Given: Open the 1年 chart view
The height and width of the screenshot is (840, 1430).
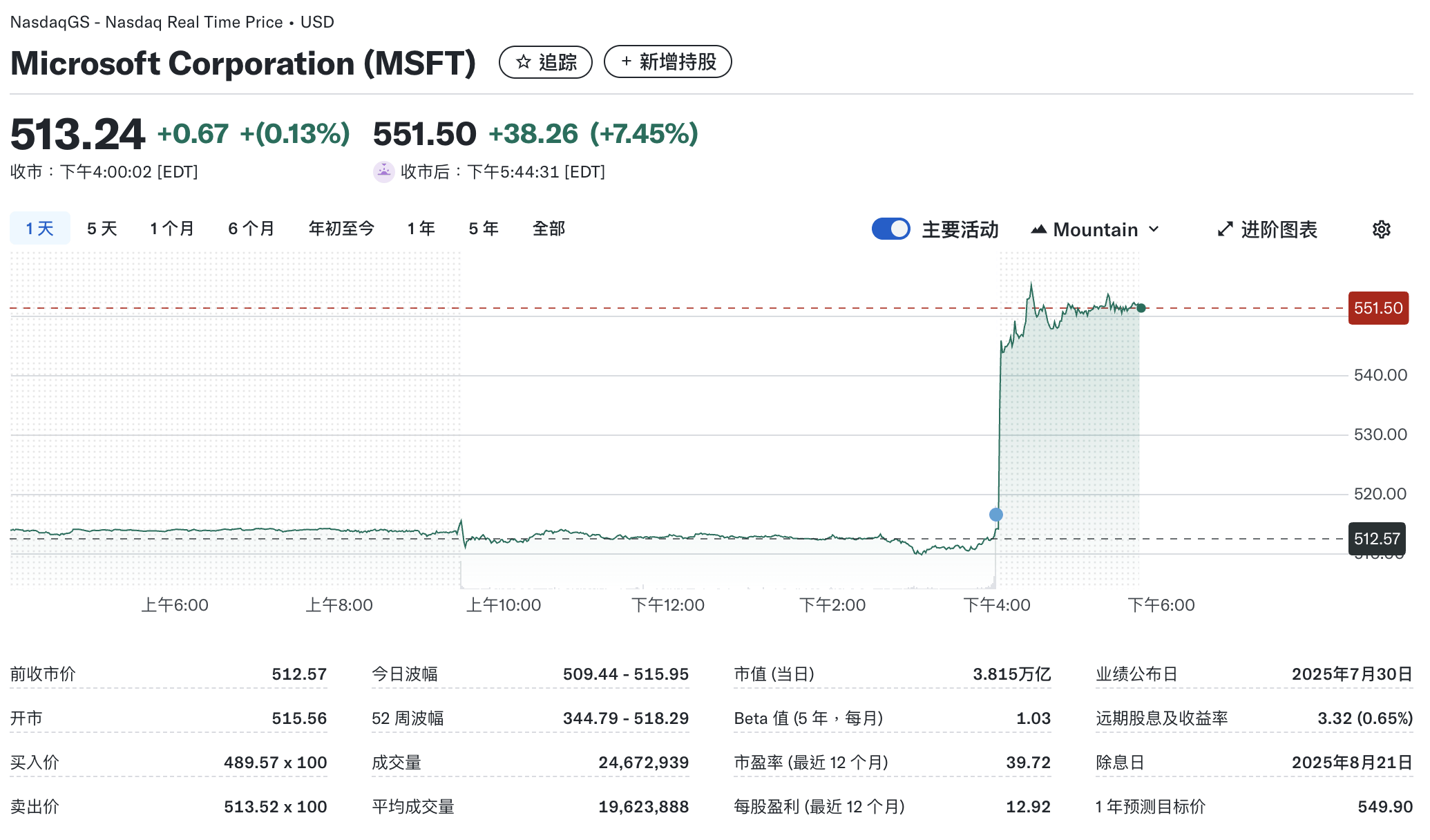Looking at the screenshot, I should [x=421, y=228].
